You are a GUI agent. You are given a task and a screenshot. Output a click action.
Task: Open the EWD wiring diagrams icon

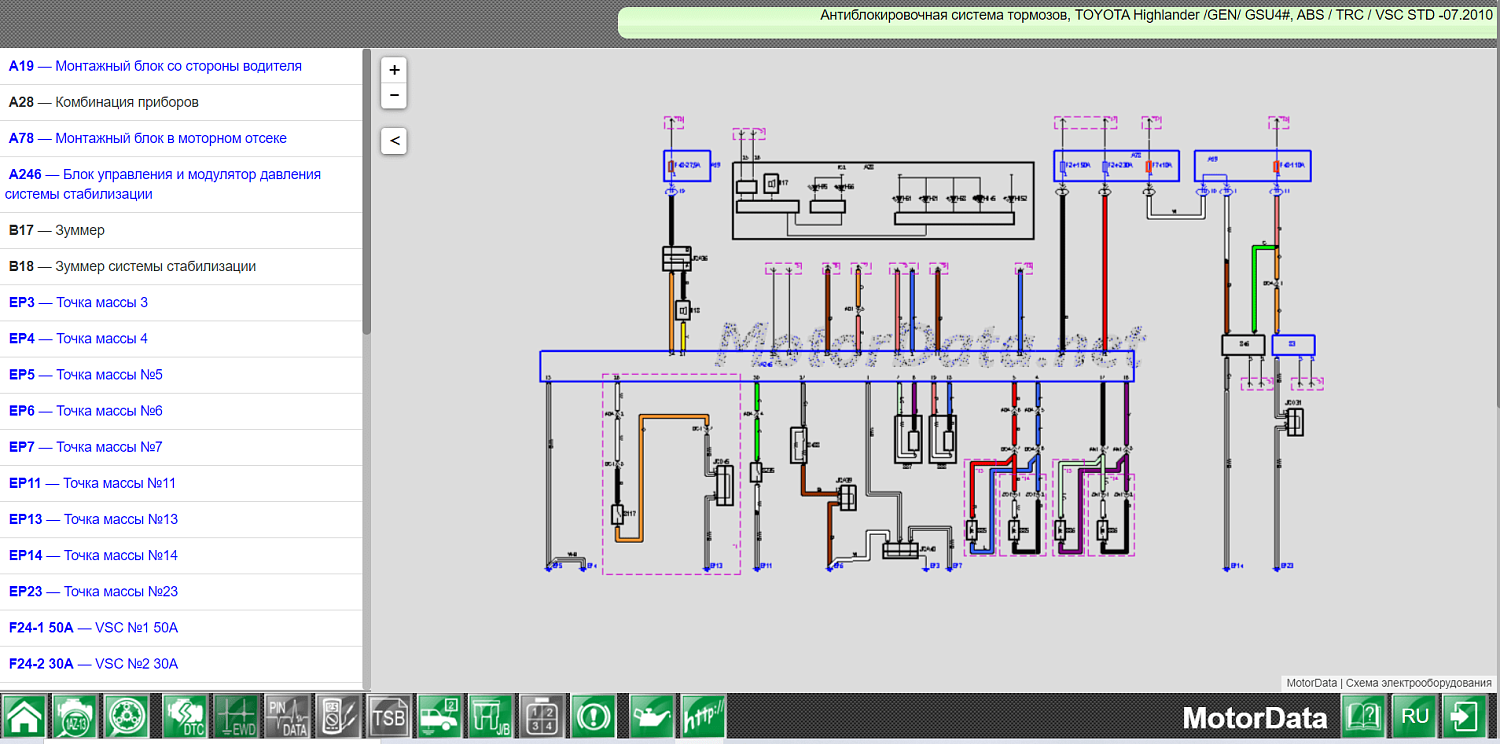pyautogui.click(x=236, y=717)
